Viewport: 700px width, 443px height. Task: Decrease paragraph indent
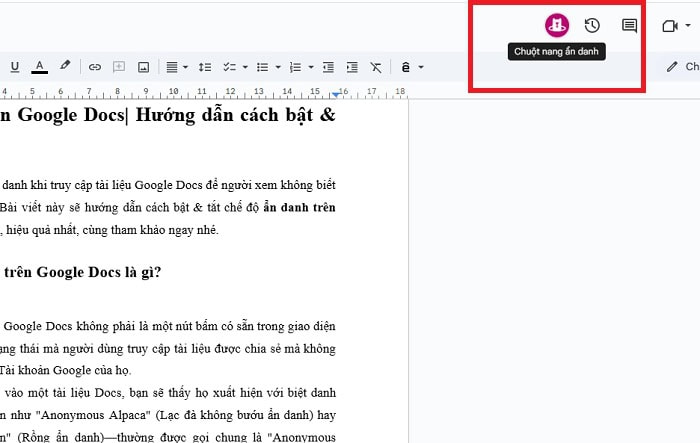[x=328, y=67]
